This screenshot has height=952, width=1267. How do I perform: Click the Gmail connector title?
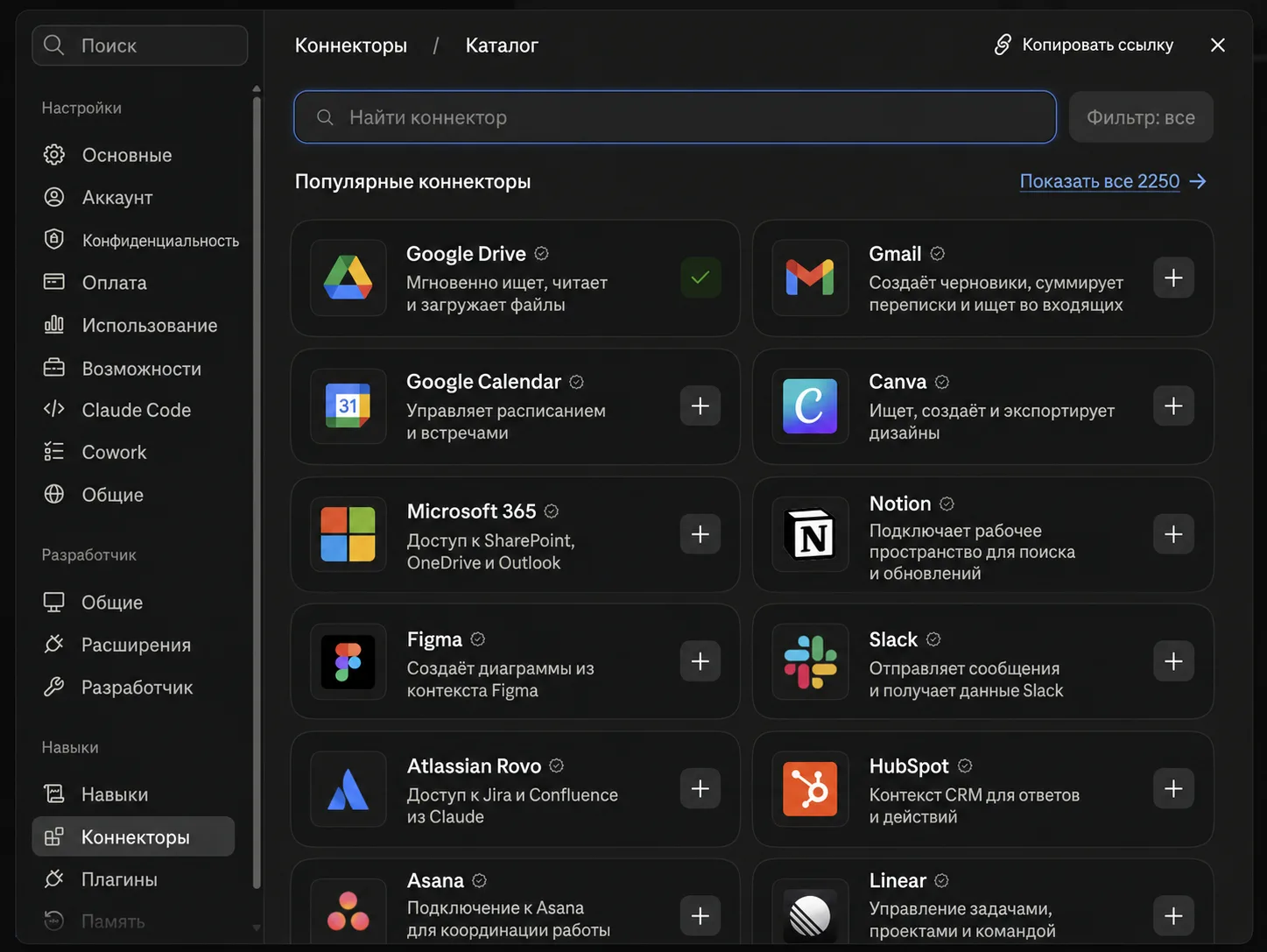[x=895, y=254]
